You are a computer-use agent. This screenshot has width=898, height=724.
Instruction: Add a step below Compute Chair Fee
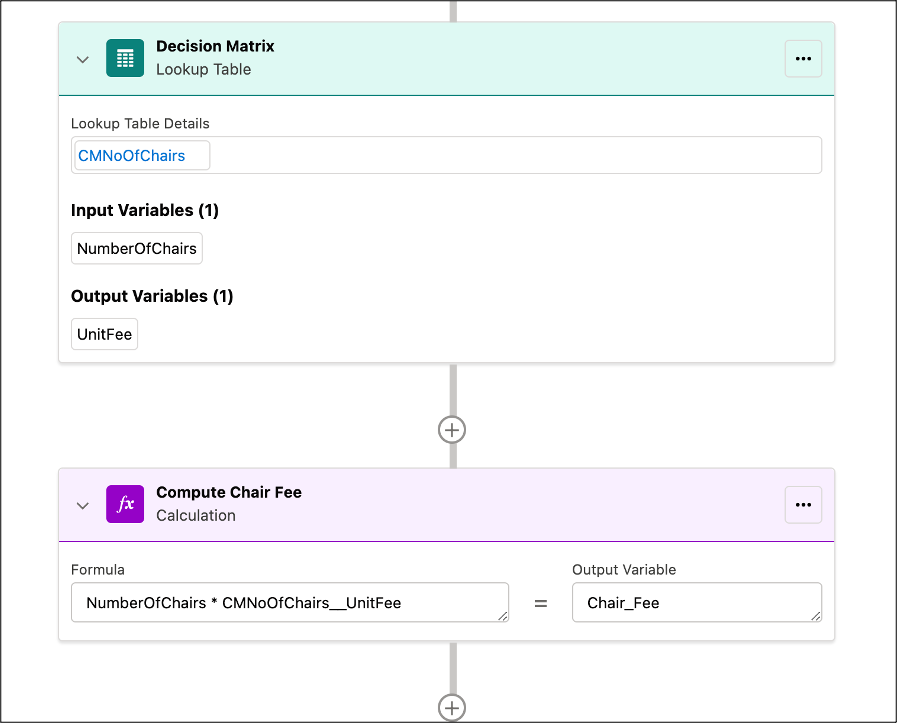pyautogui.click(x=452, y=707)
